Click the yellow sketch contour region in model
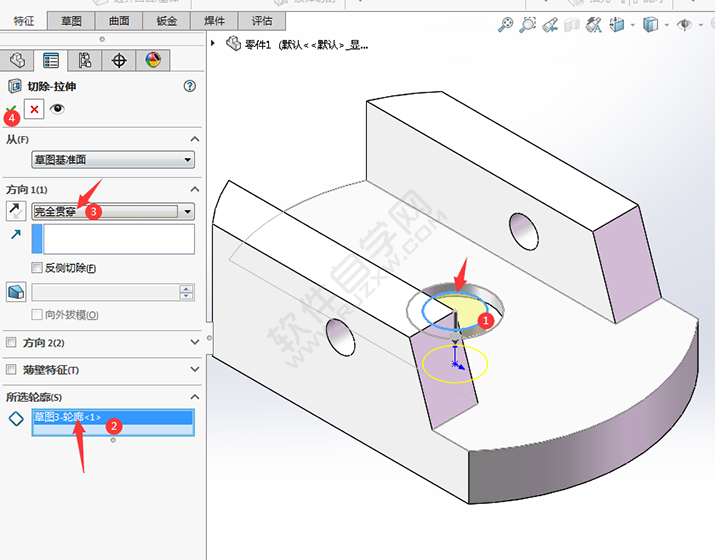This screenshot has height=560, width=715. [x=464, y=309]
